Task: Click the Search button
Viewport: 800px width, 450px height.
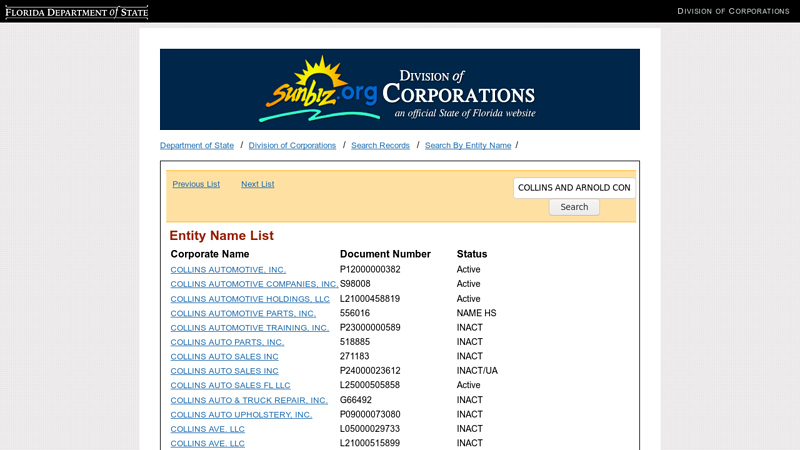Action: click(x=574, y=207)
